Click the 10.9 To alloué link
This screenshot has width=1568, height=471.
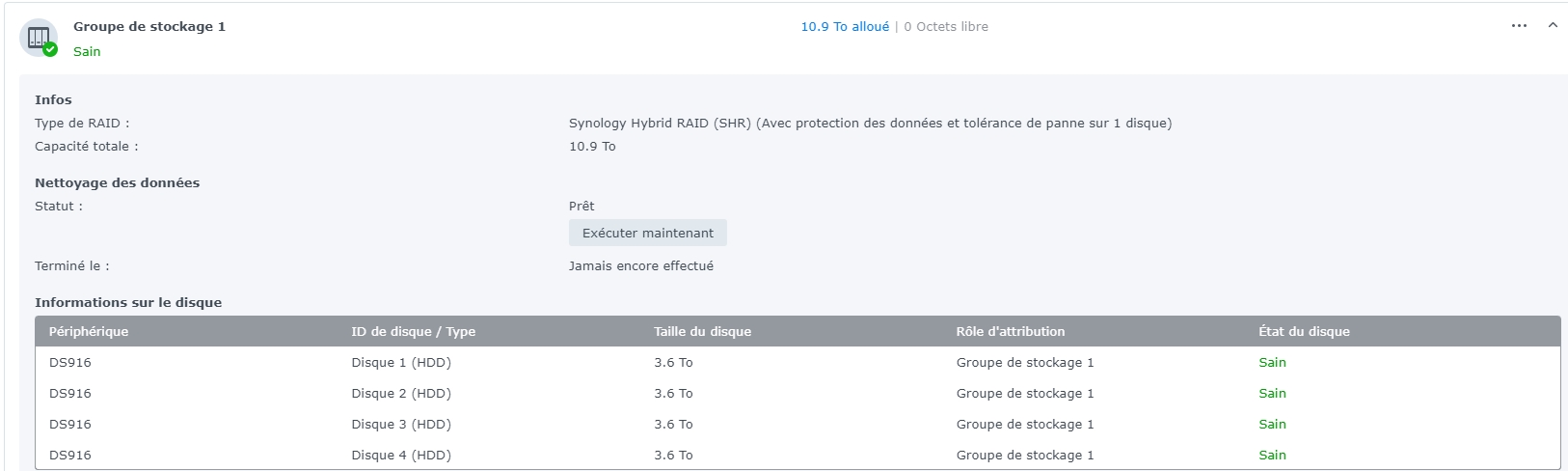coord(845,27)
